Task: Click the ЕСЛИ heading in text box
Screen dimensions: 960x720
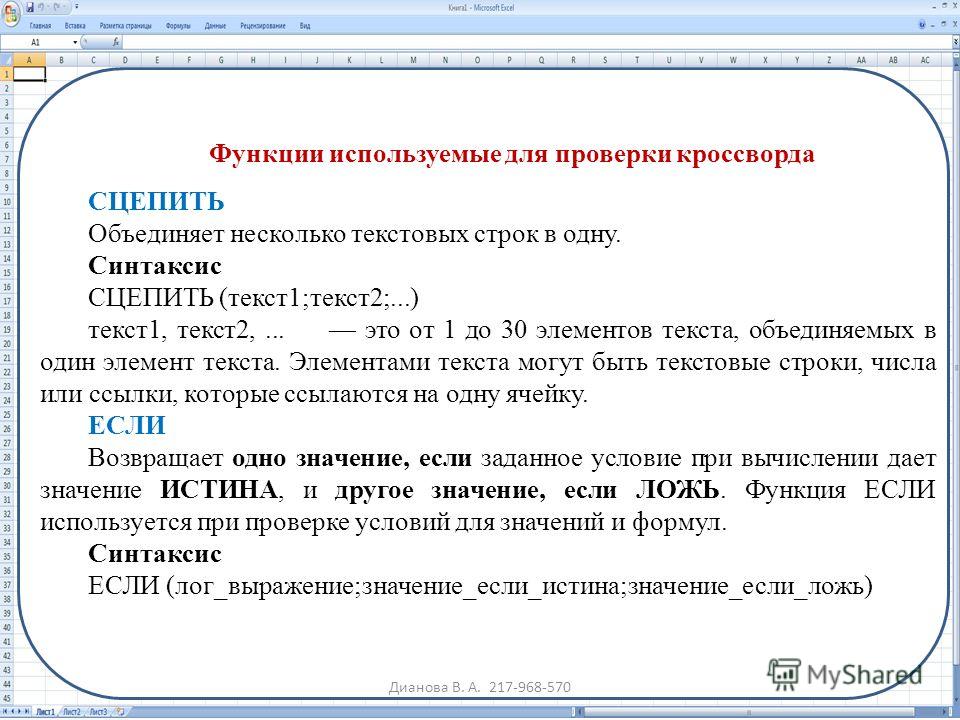Action: (127, 425)
